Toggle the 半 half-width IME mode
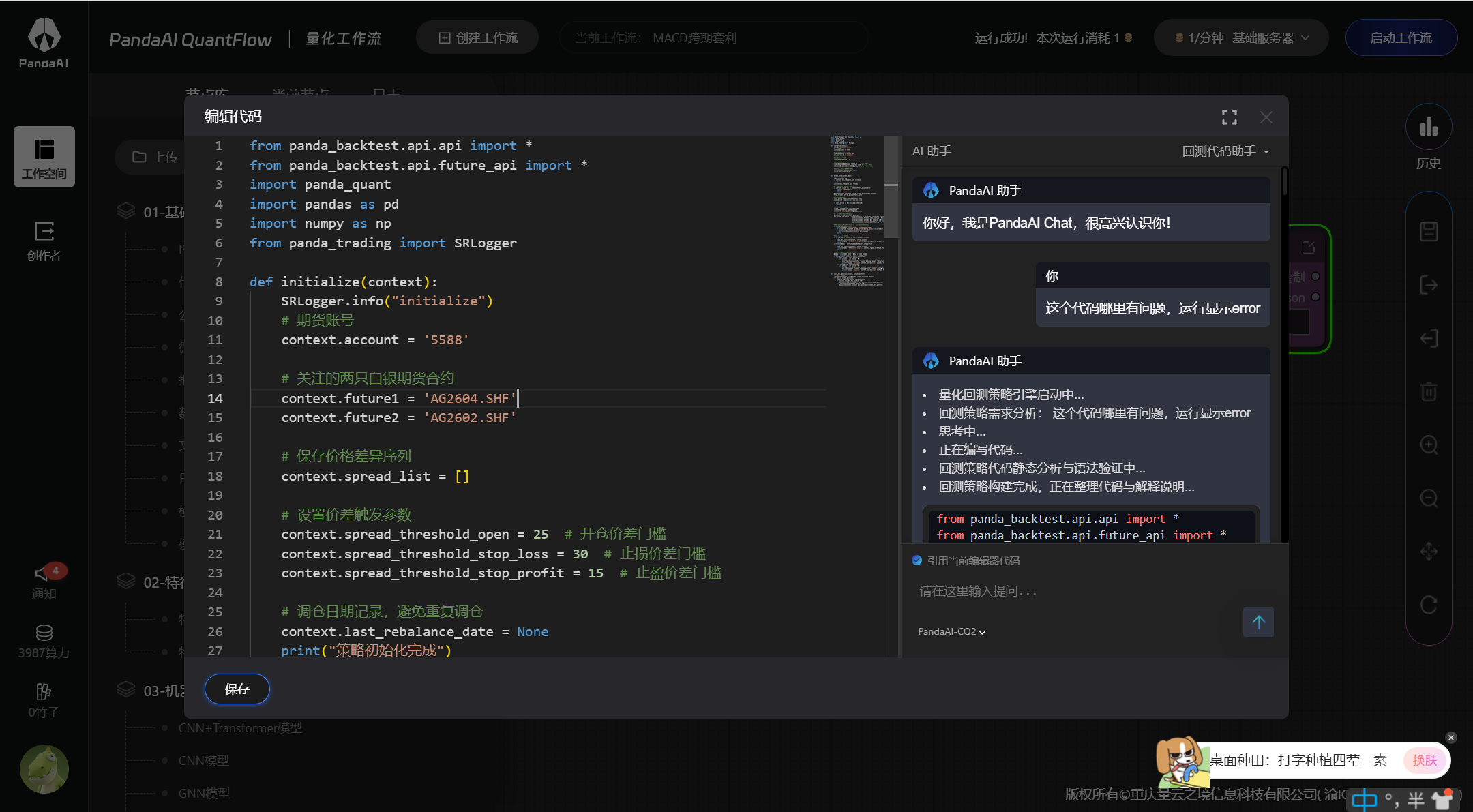1473x812 pixels. 1416,800
